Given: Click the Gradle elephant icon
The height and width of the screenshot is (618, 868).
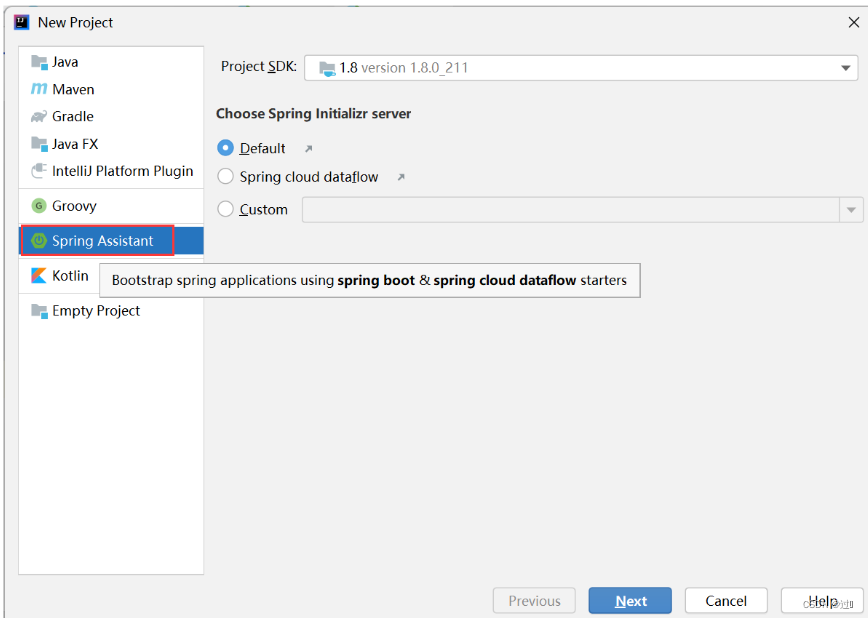Looking at the screenshot, I should 39,116.
